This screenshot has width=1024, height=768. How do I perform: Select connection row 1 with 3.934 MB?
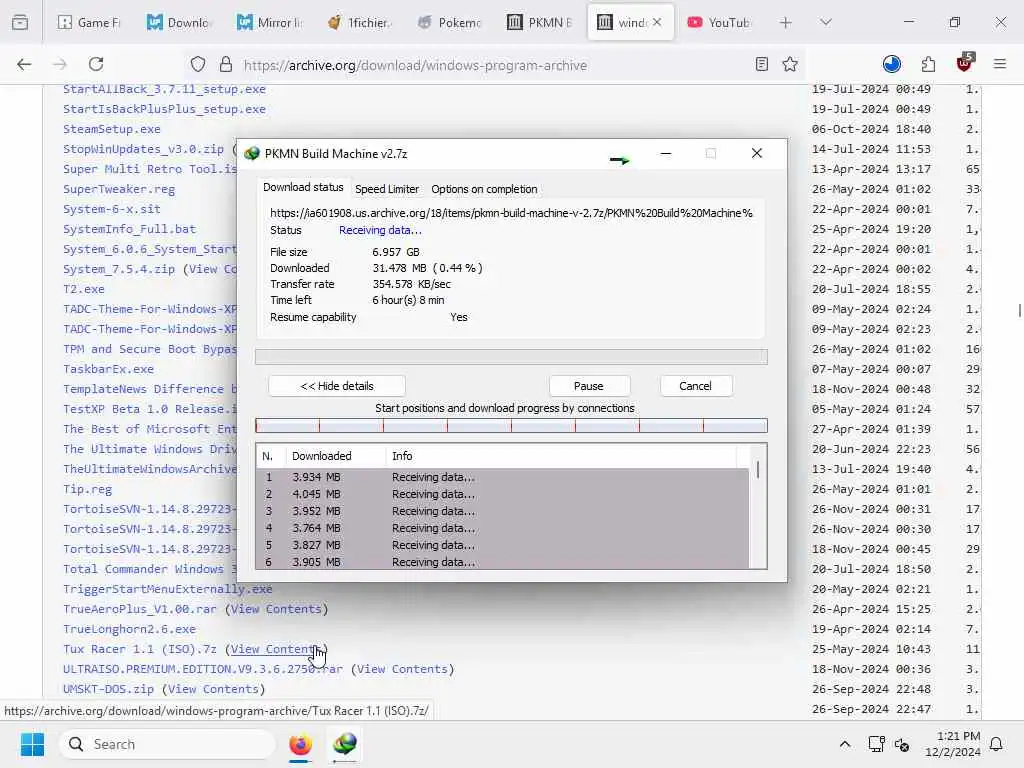502,477
